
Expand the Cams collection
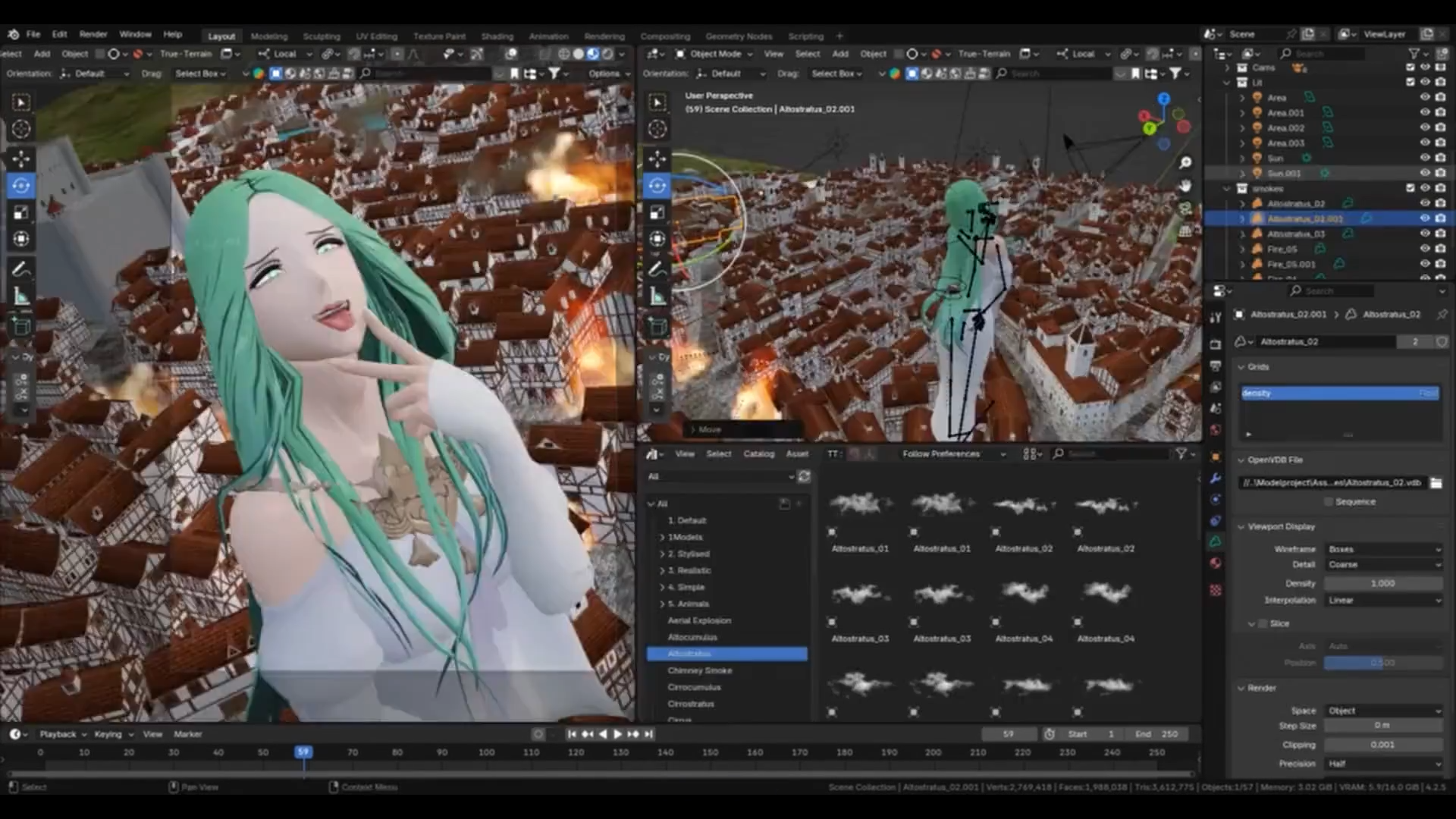1227,67
